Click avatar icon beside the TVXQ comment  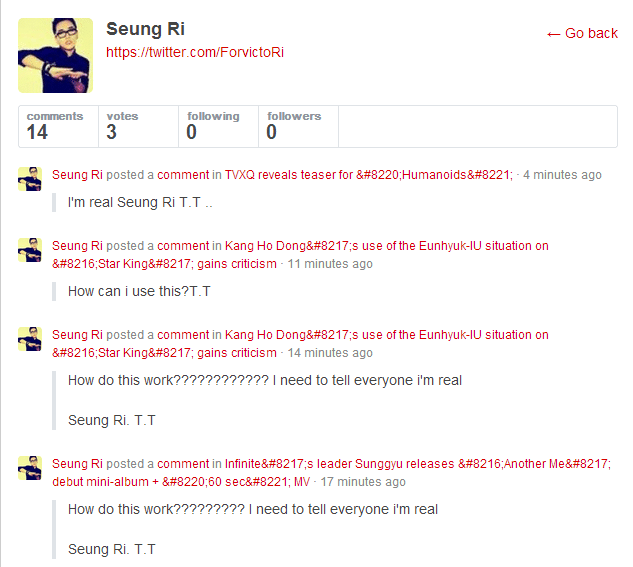click(x=30, y=179)
